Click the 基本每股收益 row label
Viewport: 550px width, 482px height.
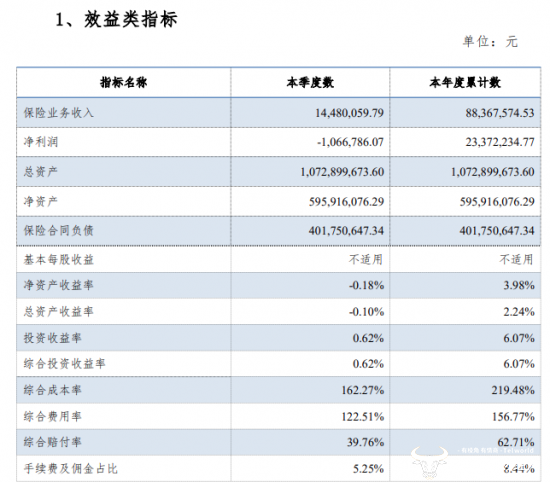coord(59,260)
